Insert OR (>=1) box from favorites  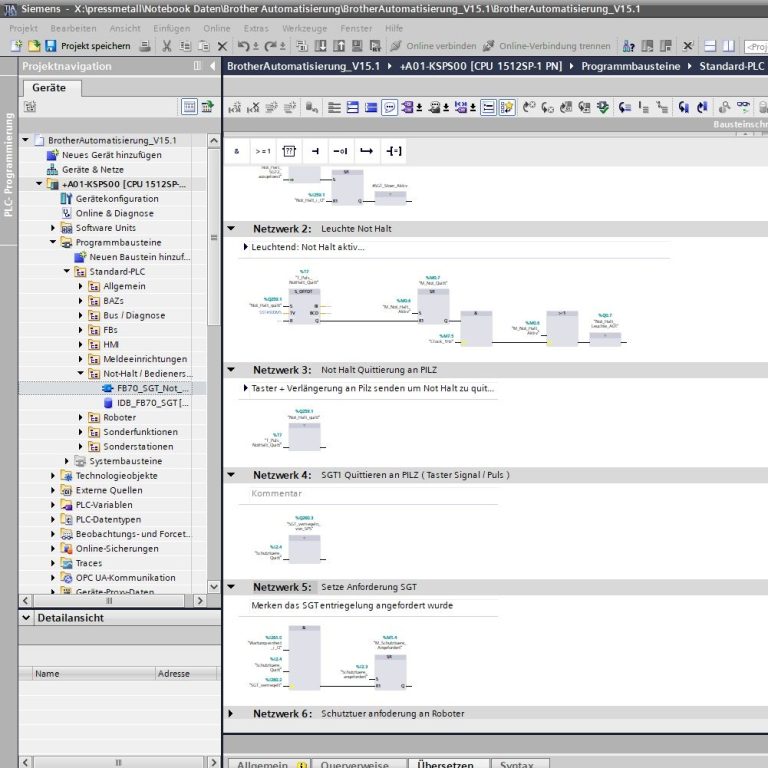263,151
